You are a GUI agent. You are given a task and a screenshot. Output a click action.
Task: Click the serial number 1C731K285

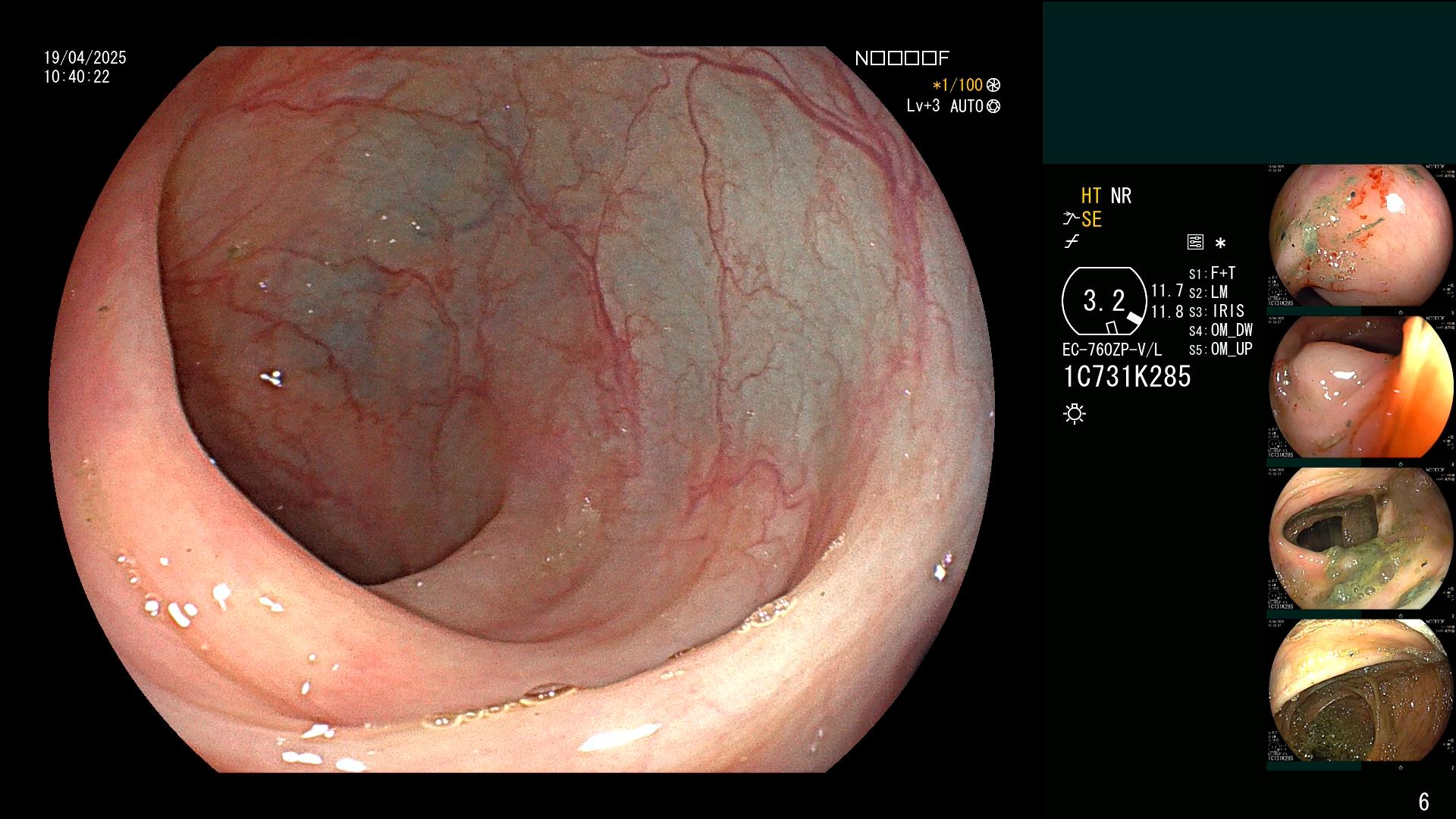1127,377
